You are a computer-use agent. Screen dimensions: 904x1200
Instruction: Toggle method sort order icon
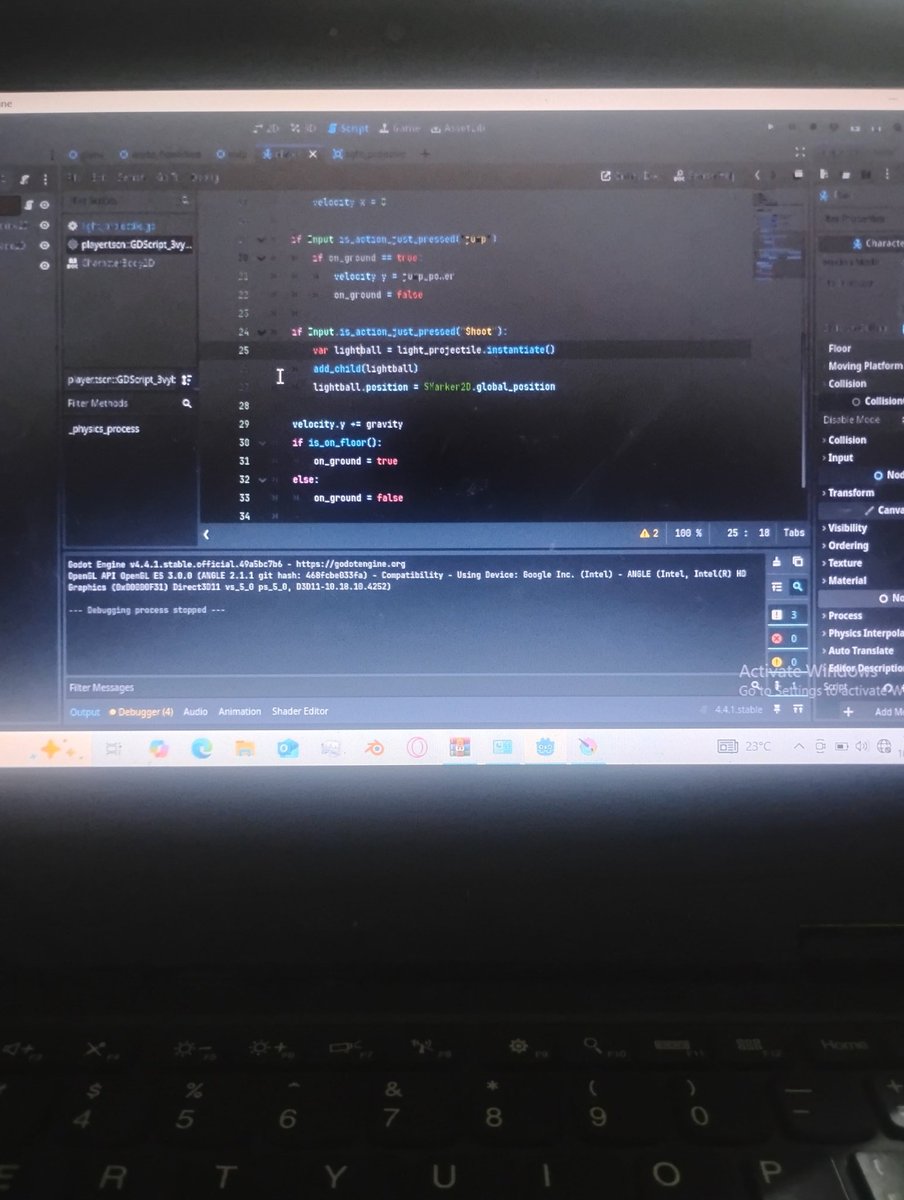[x=187, y=380]
